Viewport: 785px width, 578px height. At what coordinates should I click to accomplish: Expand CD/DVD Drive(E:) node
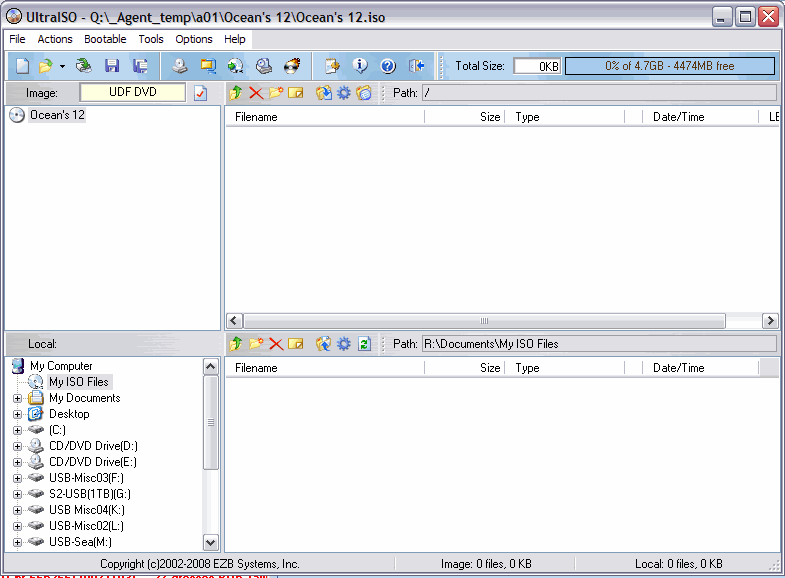(x=18, y=462)
